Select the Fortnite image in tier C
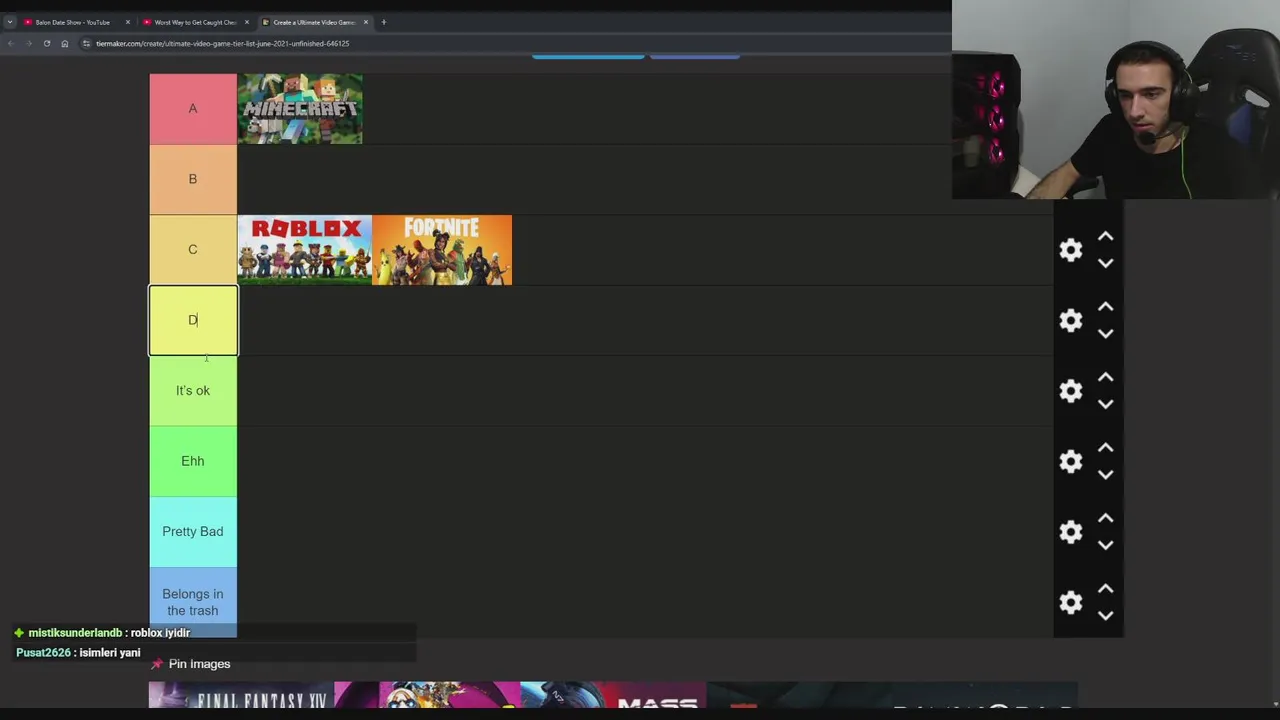Viewport: 1280px width, 720px height. pos(442,250)
